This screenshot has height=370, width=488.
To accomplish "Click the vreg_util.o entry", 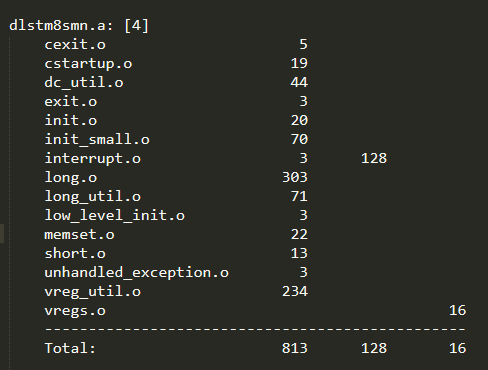I will pos(93,292).
